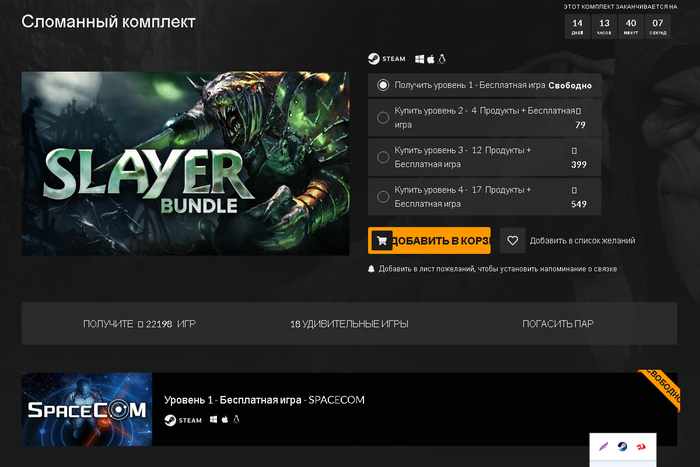Select the level 1 free game radio option
This screenshot has height=467, width=700.
coord(383,85)
